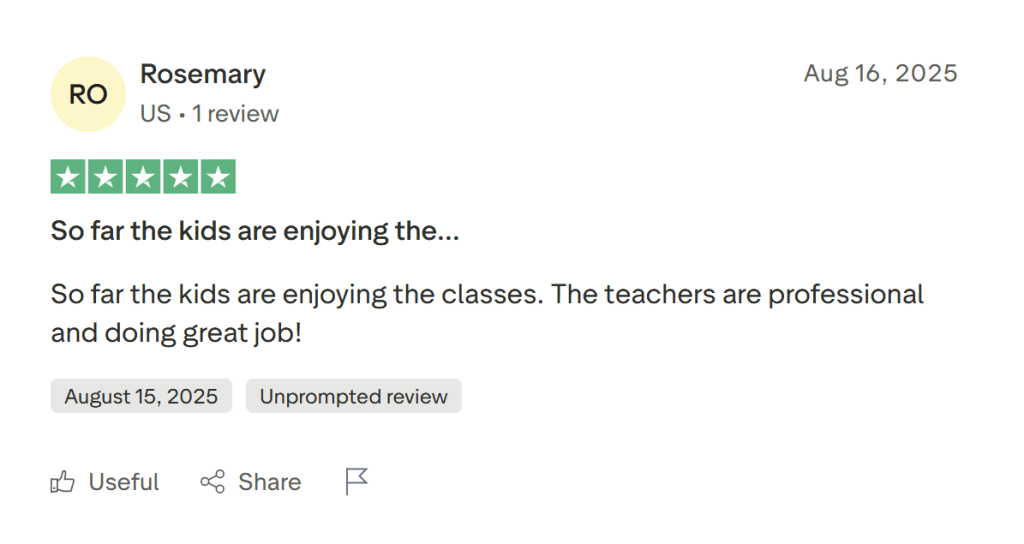The width and height of the screenshot is (1024, 544).
Task: Click the first green star
Action: [67, 177]
